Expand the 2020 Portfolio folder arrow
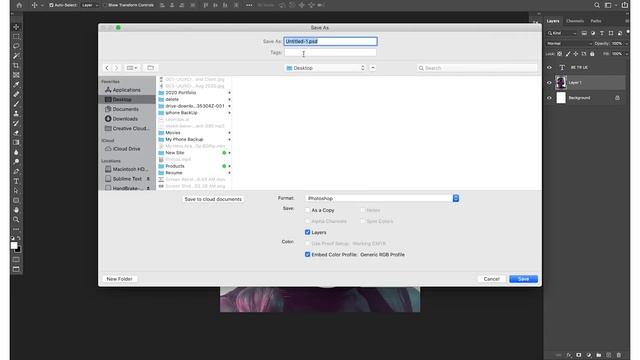 (229, 93)
